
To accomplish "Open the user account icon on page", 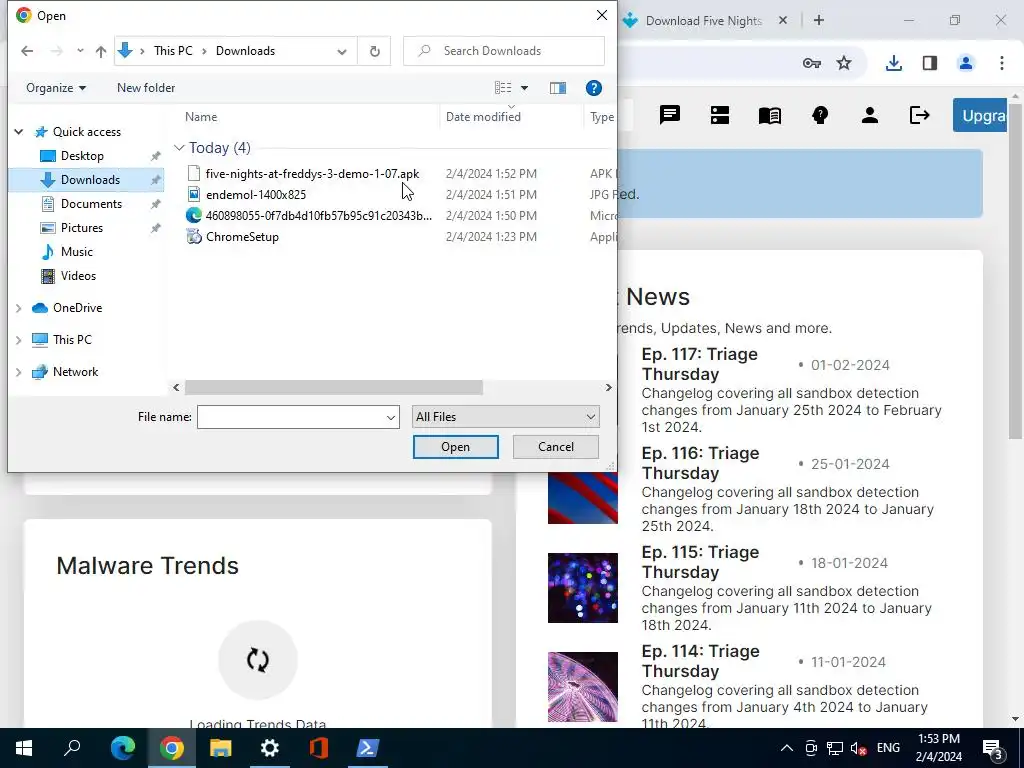I will [869, 116].
